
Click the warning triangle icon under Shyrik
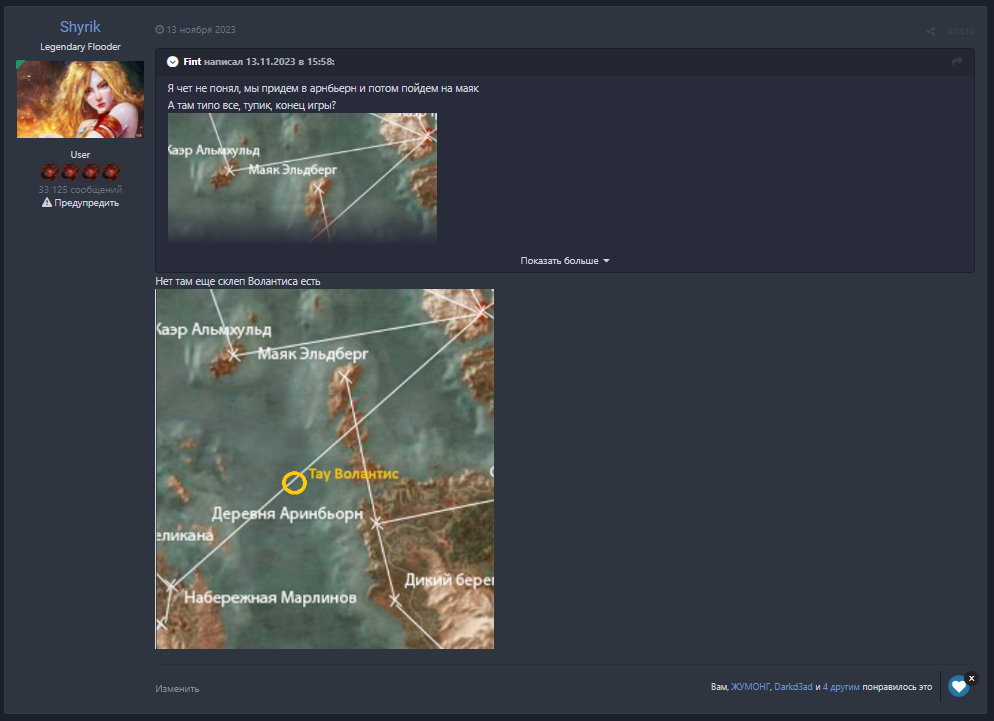pos(46,202)
